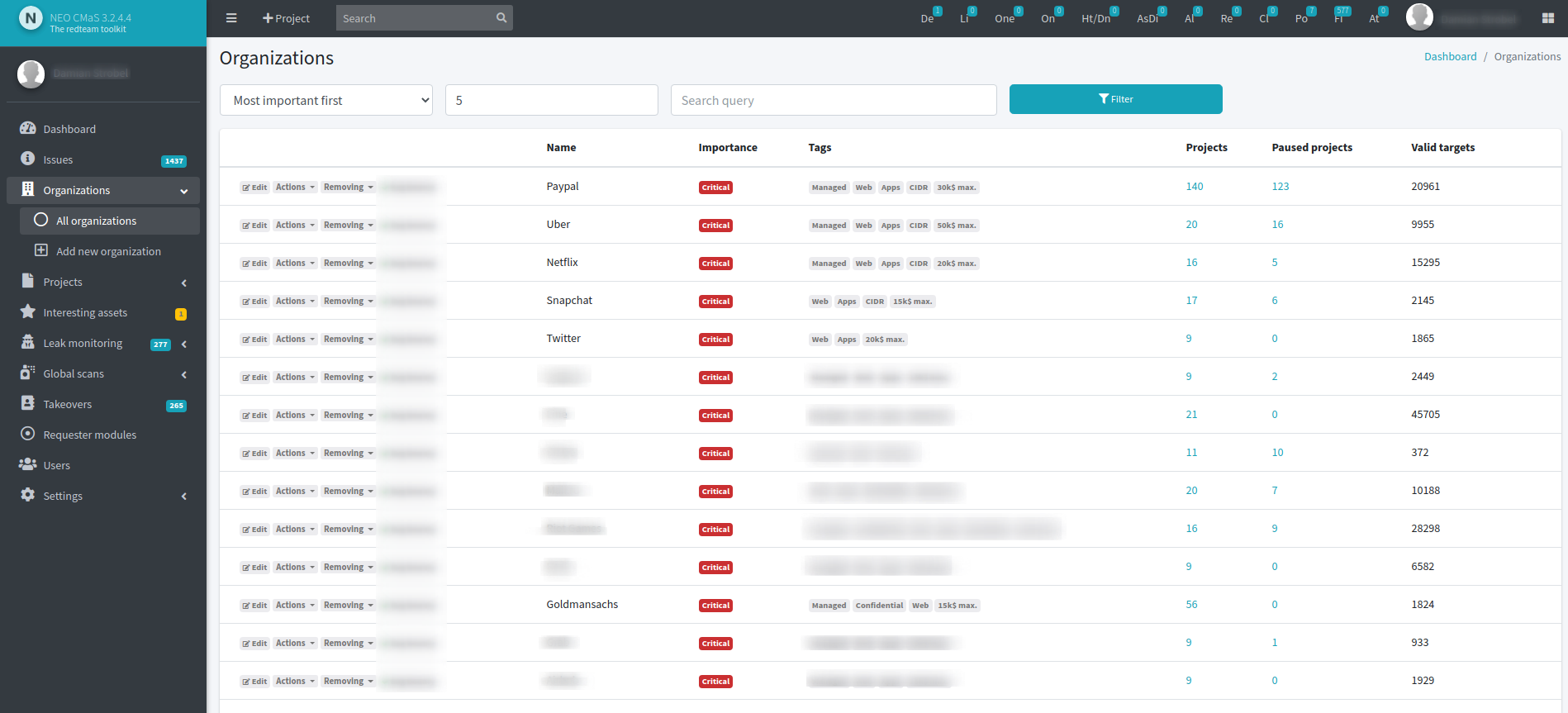Select All organizations submenu item
Image resolution: width=1568 pixels, height=713 pixels.
[x=110, y=221]
